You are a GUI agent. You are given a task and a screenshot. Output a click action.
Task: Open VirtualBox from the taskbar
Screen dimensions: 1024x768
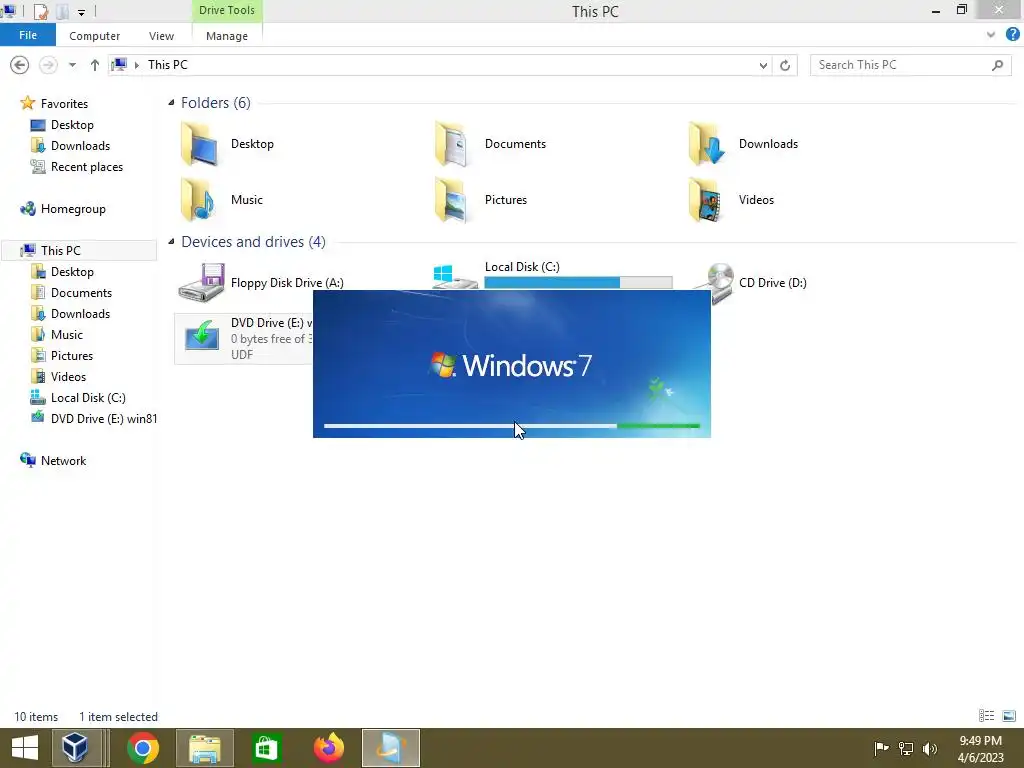(x=76, y=748)
